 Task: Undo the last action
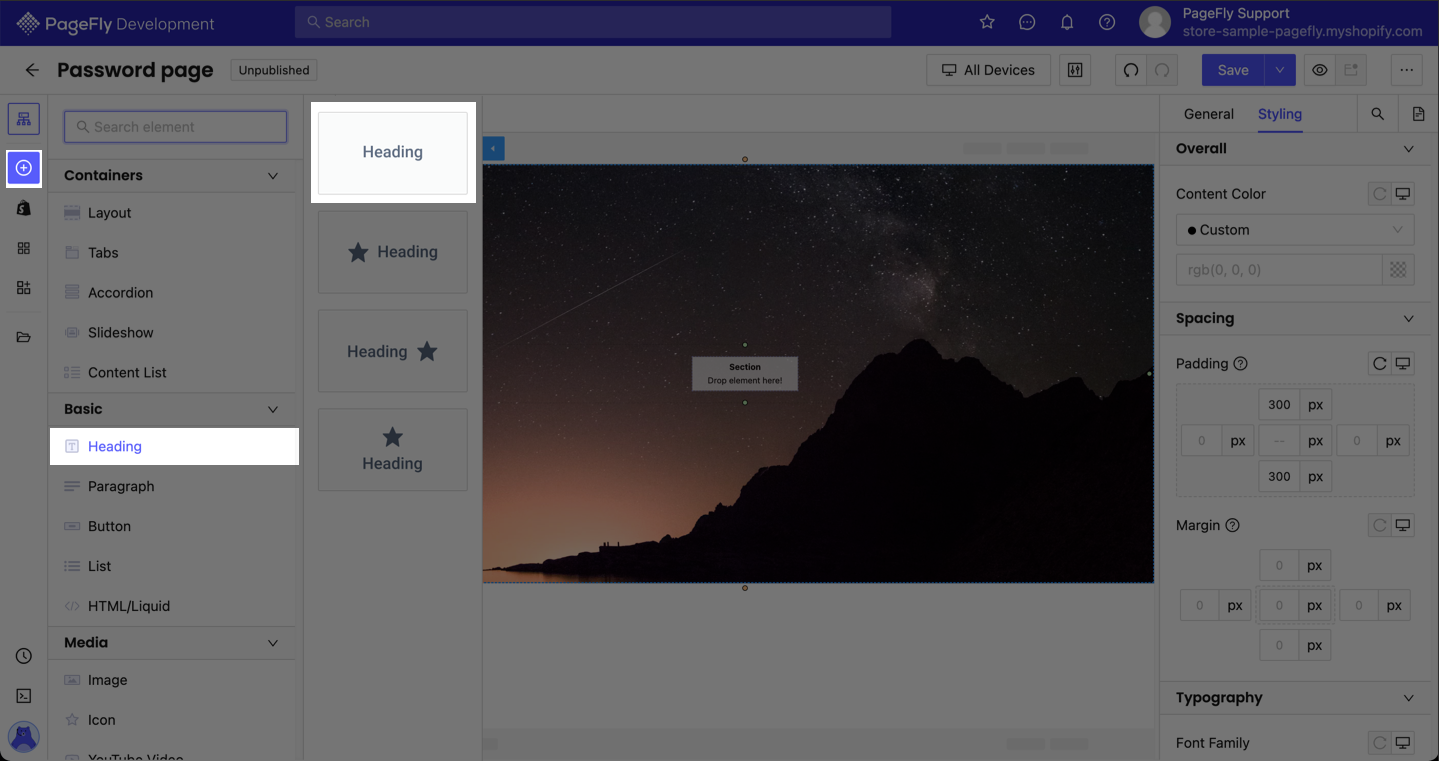tap(1131, 70)
